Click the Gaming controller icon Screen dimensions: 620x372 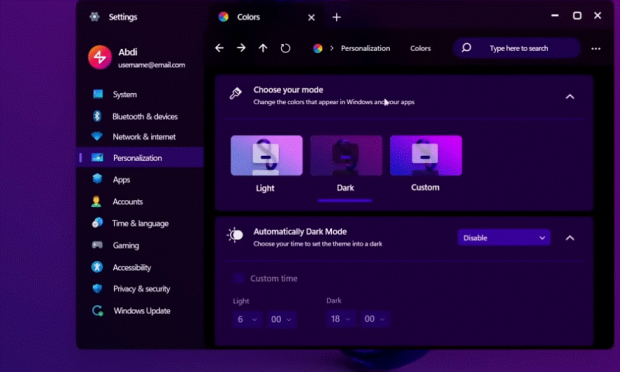[97, 245]
